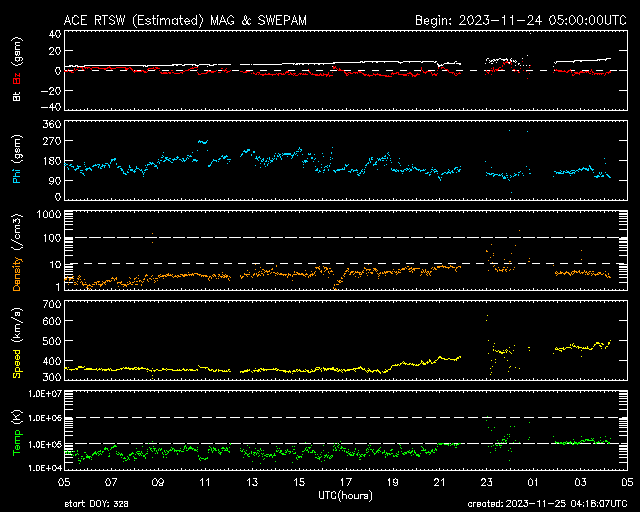Click the '-20' value on the Bt axis
This screenshot has width=640, height=512.
(51, 91)
